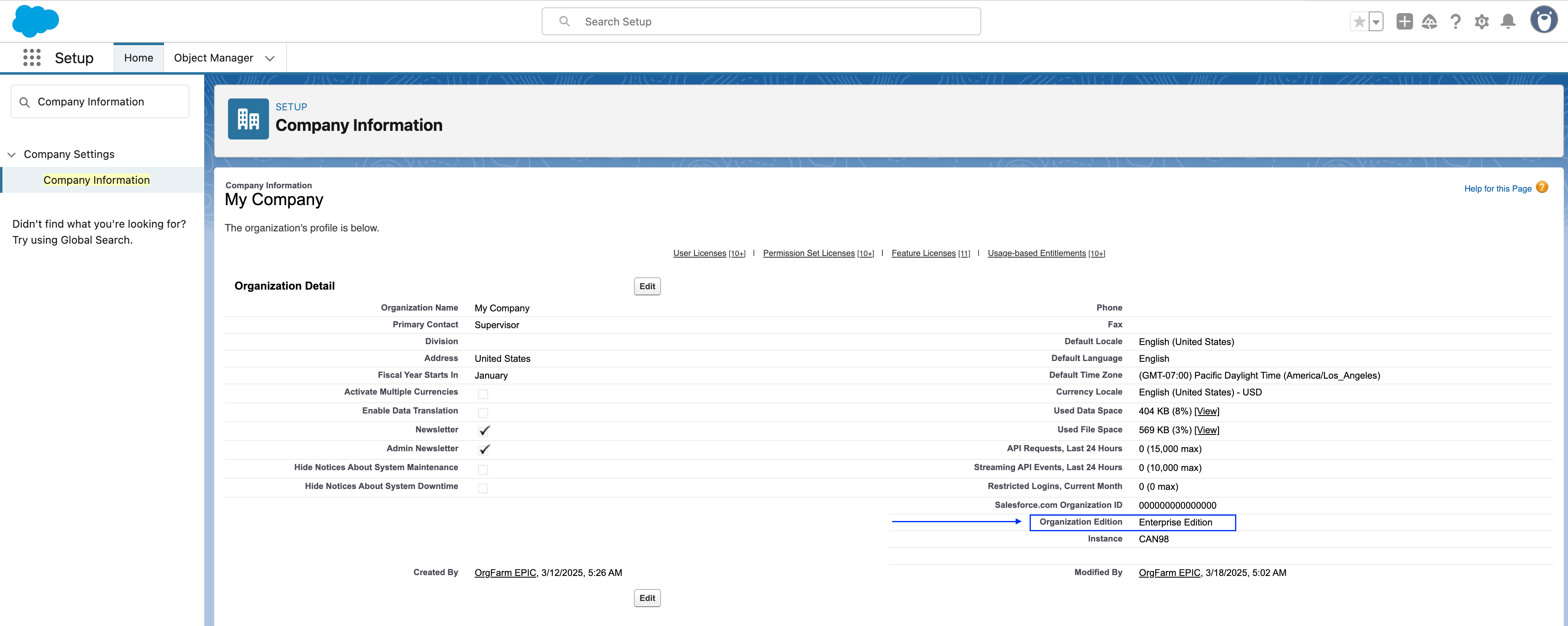Click the Company Information building icon
The image size is (1568, 626).
(248, 119)
